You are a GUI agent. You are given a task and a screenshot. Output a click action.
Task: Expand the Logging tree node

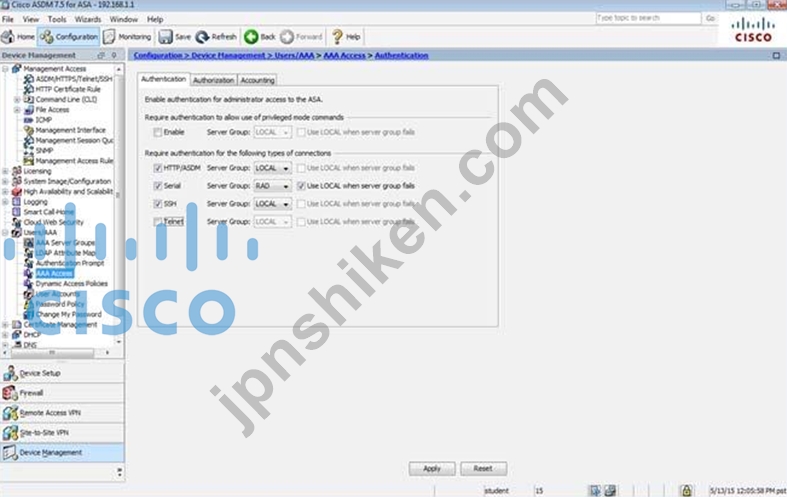[x=6, y=202]
